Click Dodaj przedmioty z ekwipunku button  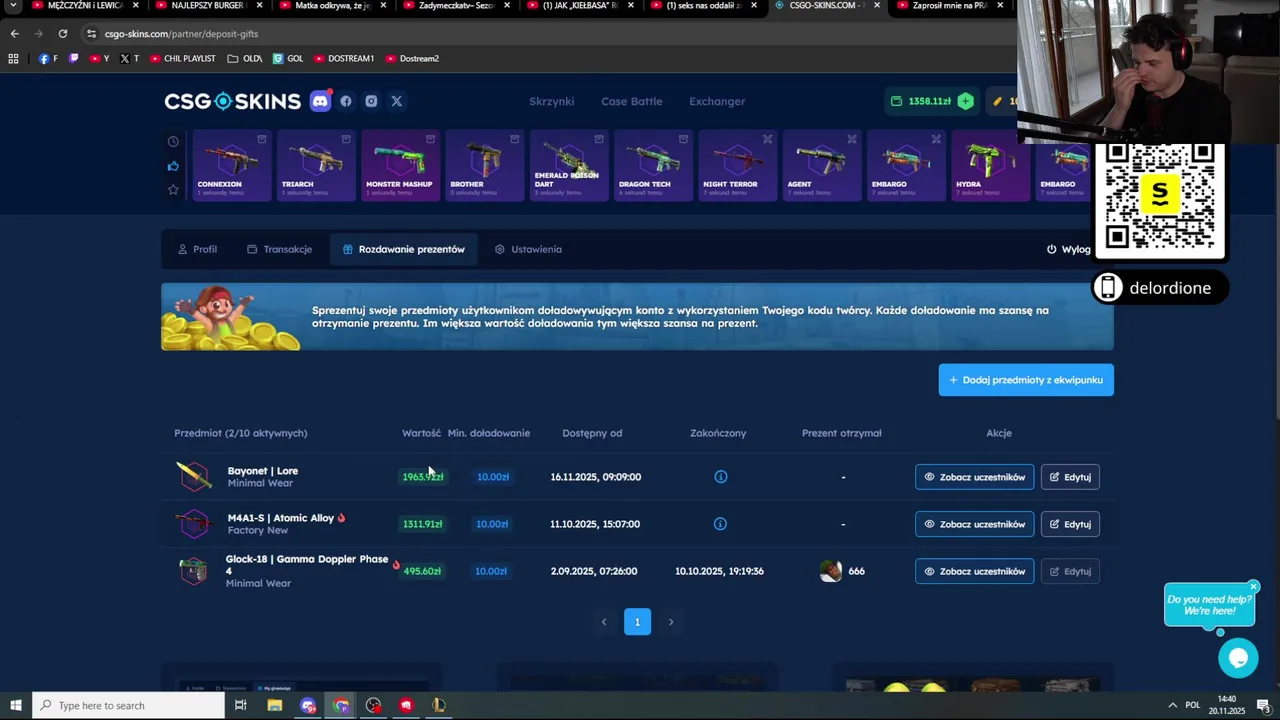click(1026, 380)
